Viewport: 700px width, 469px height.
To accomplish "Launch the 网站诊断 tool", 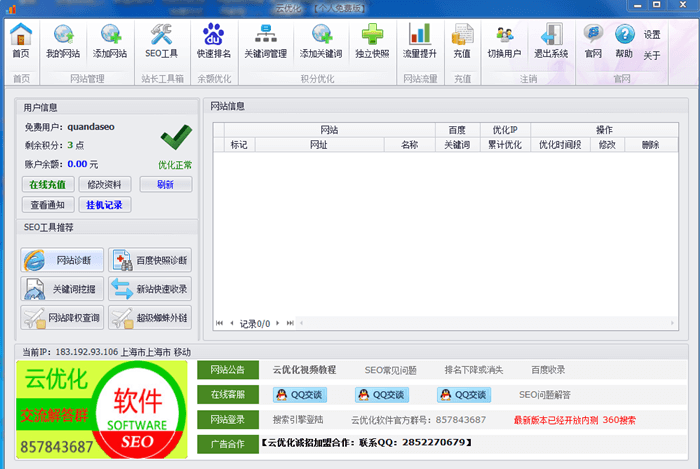I will coord(62,260).
